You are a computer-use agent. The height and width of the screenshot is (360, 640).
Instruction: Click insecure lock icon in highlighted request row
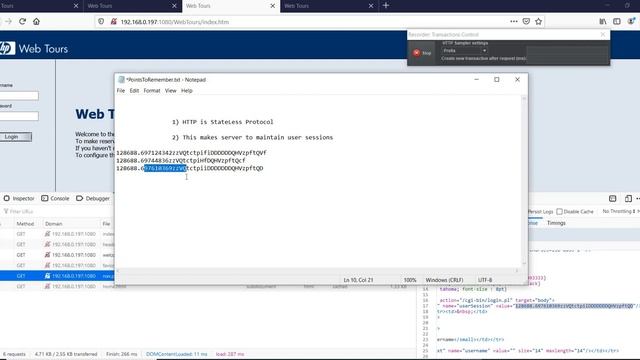pyautogui.click(x=47, y=276)
